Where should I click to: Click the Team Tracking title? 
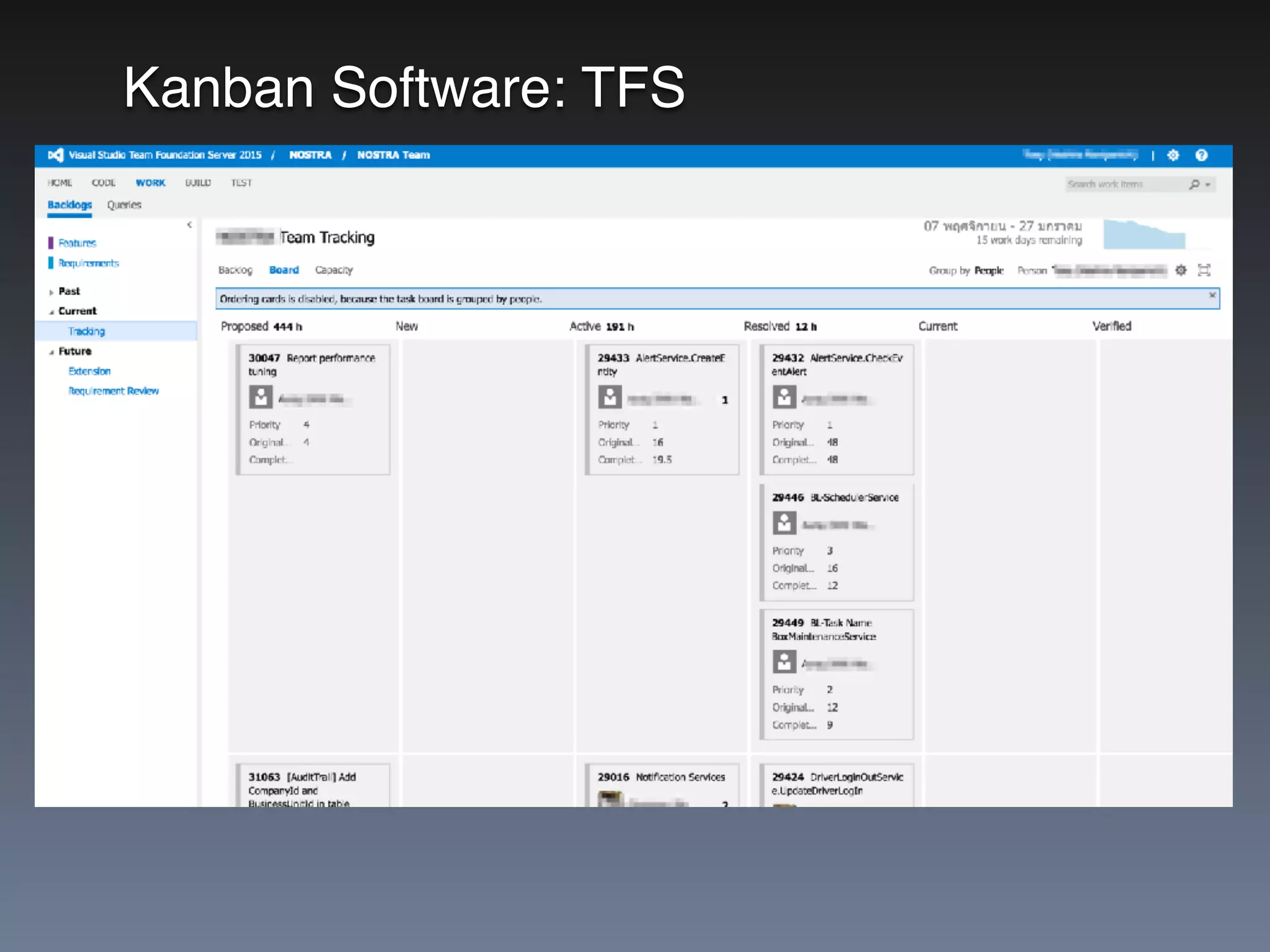327,237
